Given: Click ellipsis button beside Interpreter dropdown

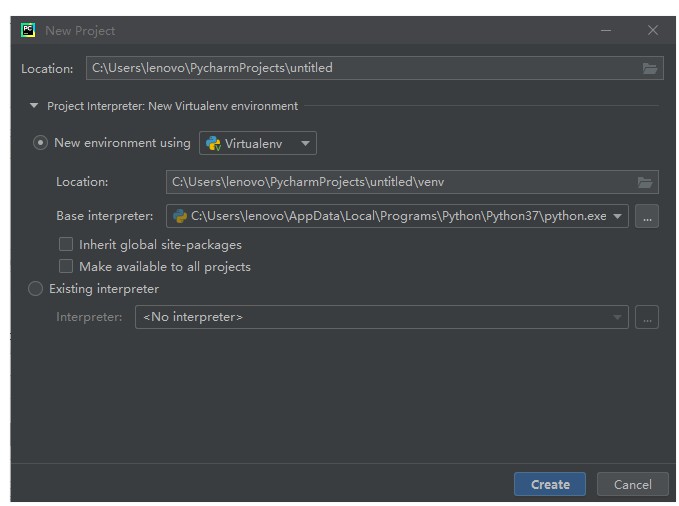Looking at the screenshot, I should coord(647,317).
